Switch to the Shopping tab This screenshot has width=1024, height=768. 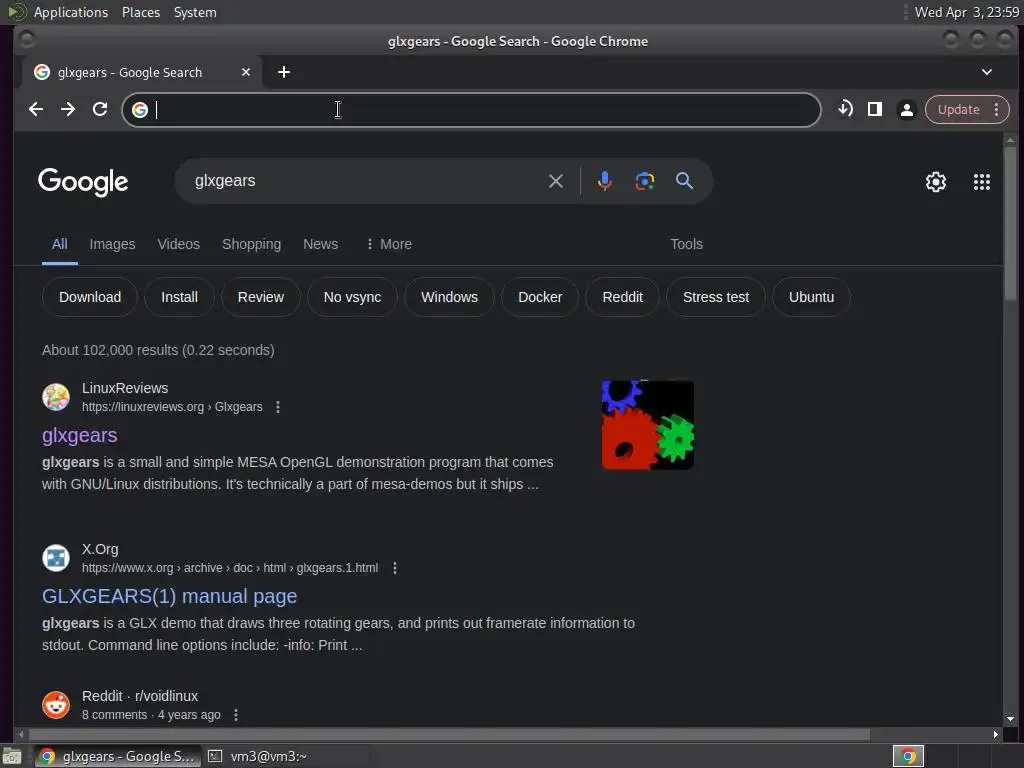tap(251, 244)
